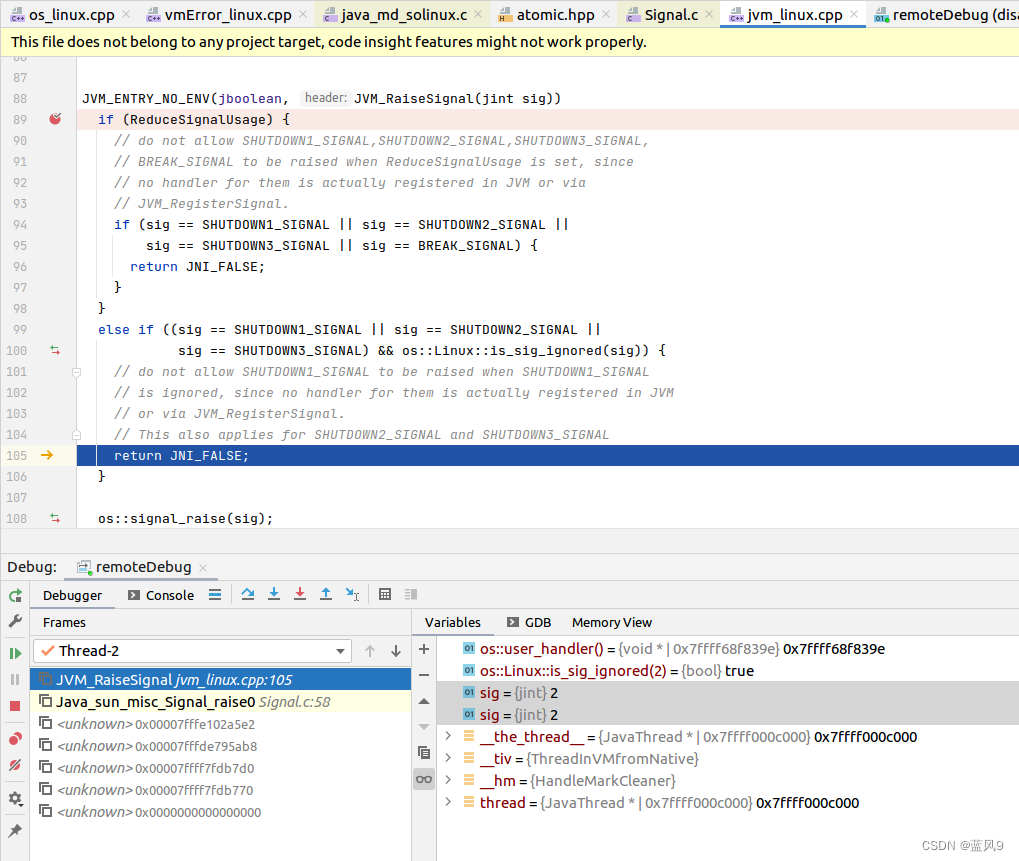Switch to Signal.c tab

click(670, 14)
